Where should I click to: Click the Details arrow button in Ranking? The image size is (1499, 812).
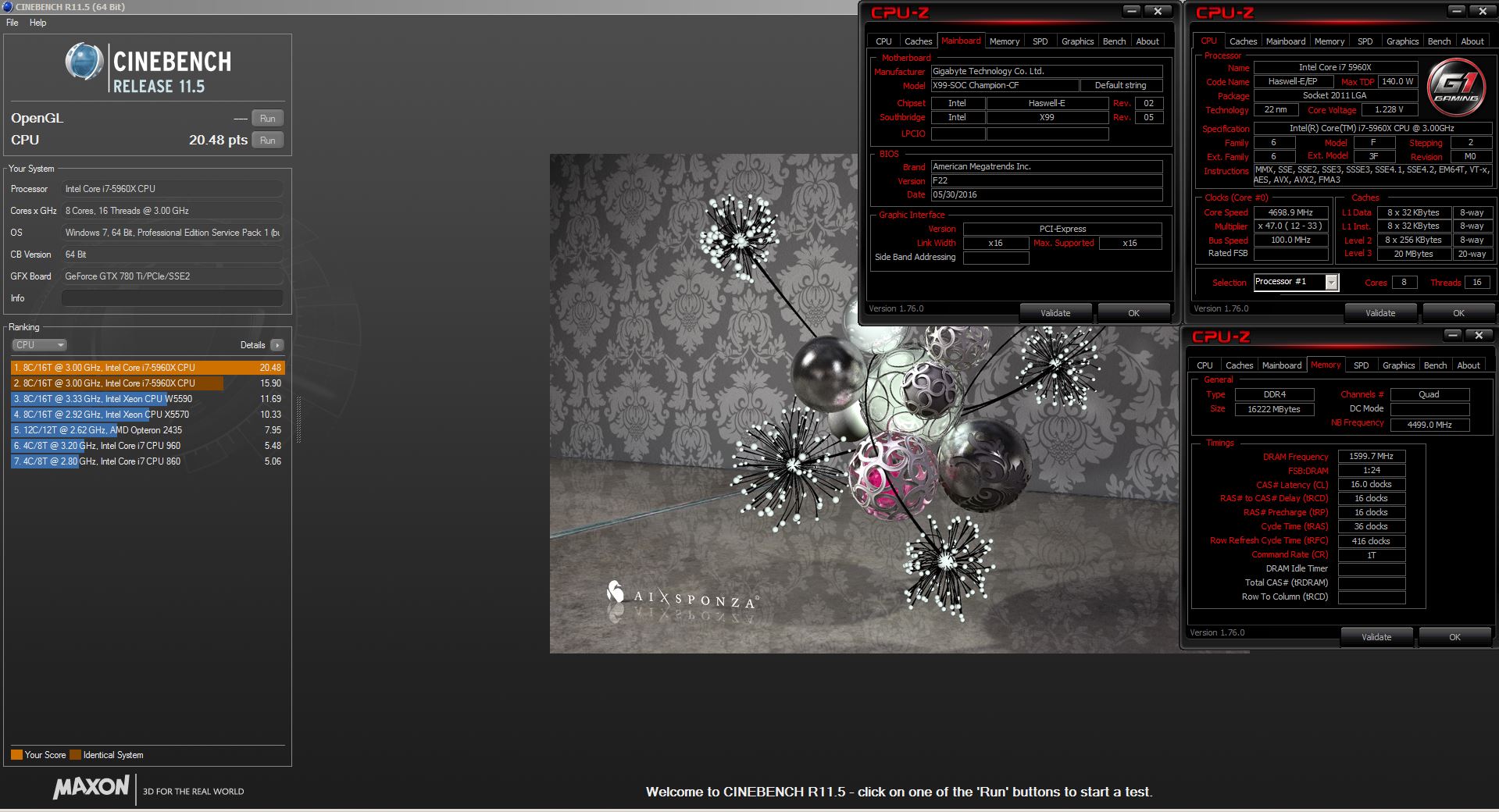click(x=277, y=345)
